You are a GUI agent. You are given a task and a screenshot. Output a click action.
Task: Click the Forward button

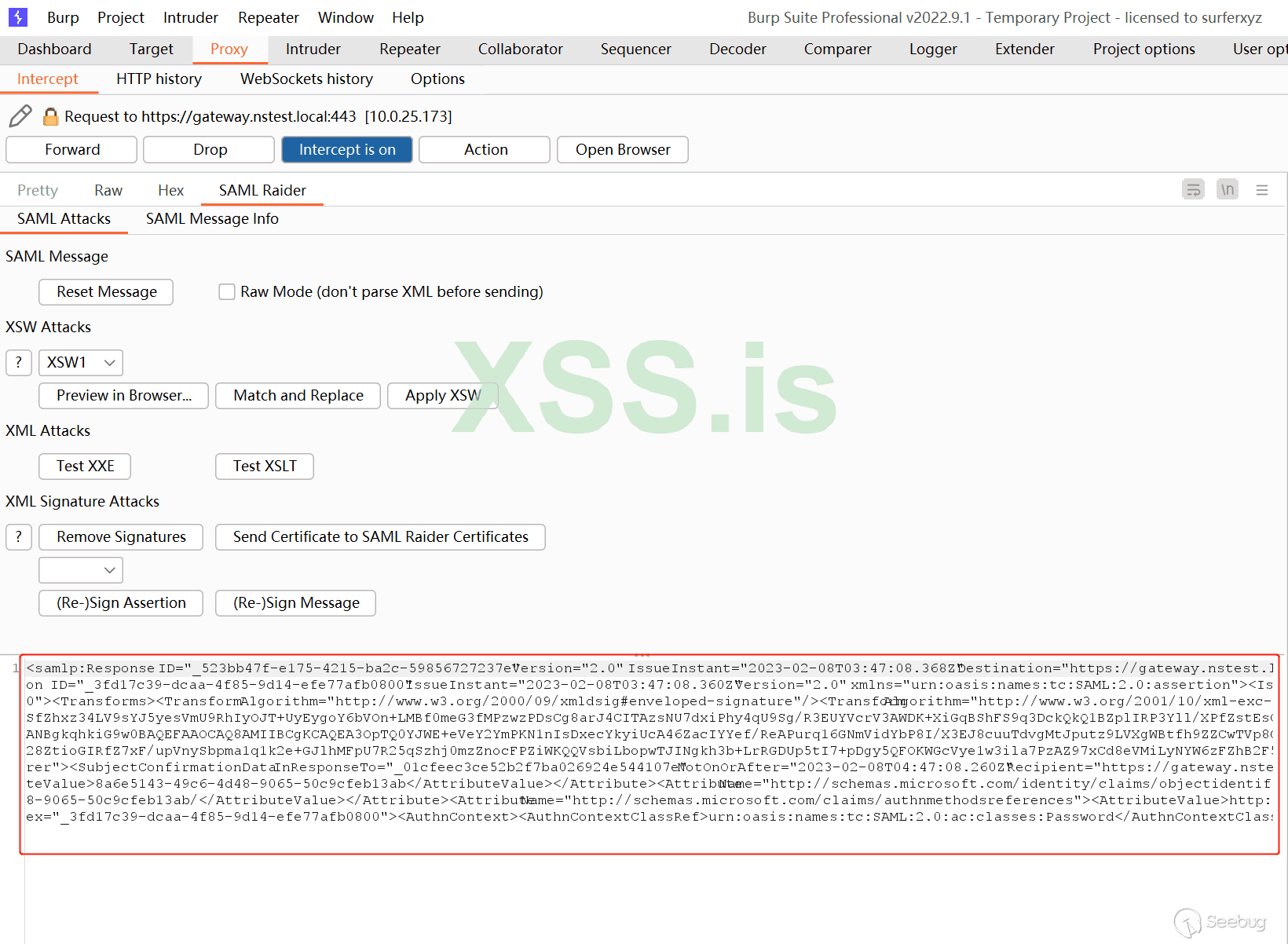pyautogui.click(x=72, y=149)
